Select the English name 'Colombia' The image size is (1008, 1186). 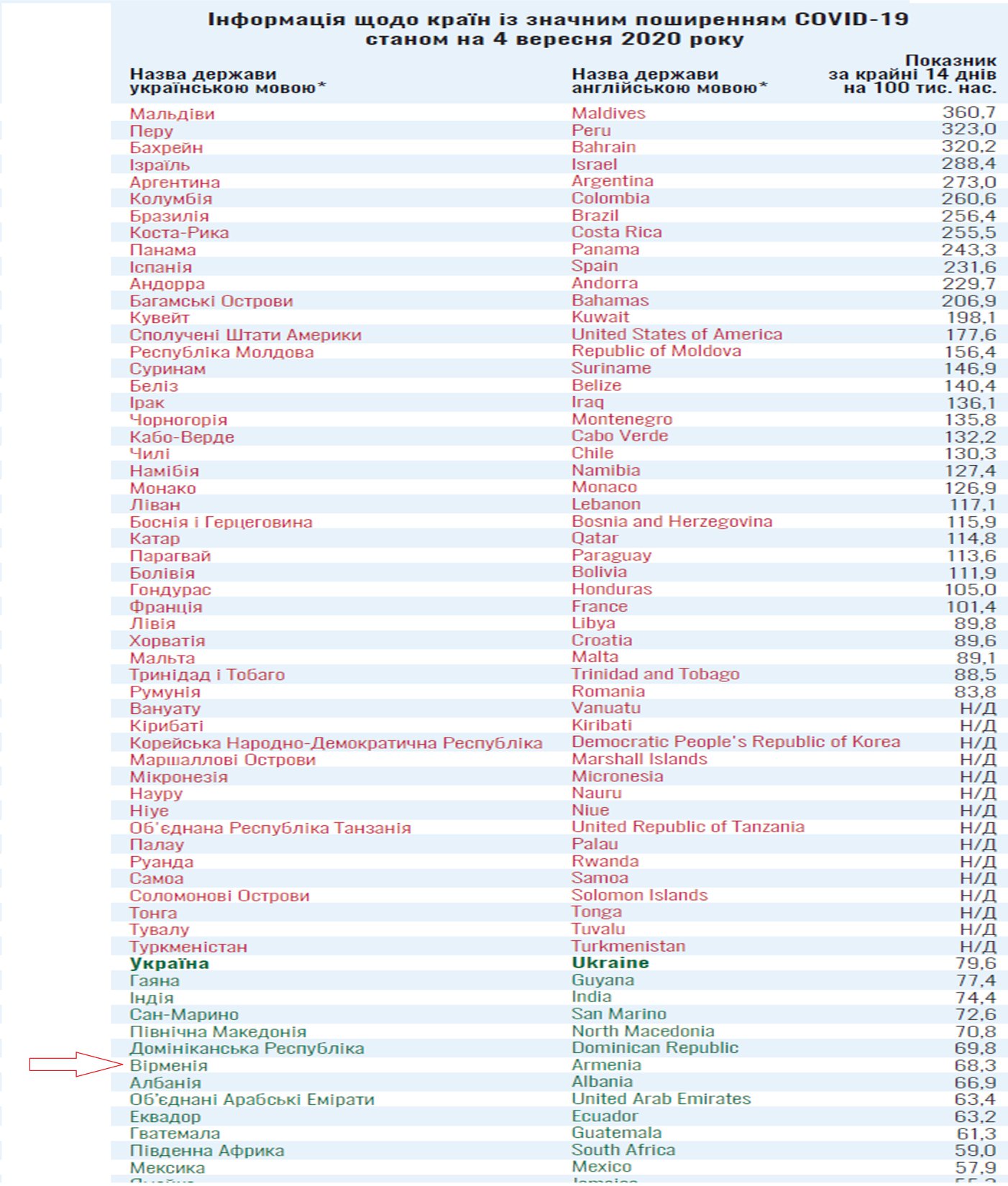[x=610, y=198]
